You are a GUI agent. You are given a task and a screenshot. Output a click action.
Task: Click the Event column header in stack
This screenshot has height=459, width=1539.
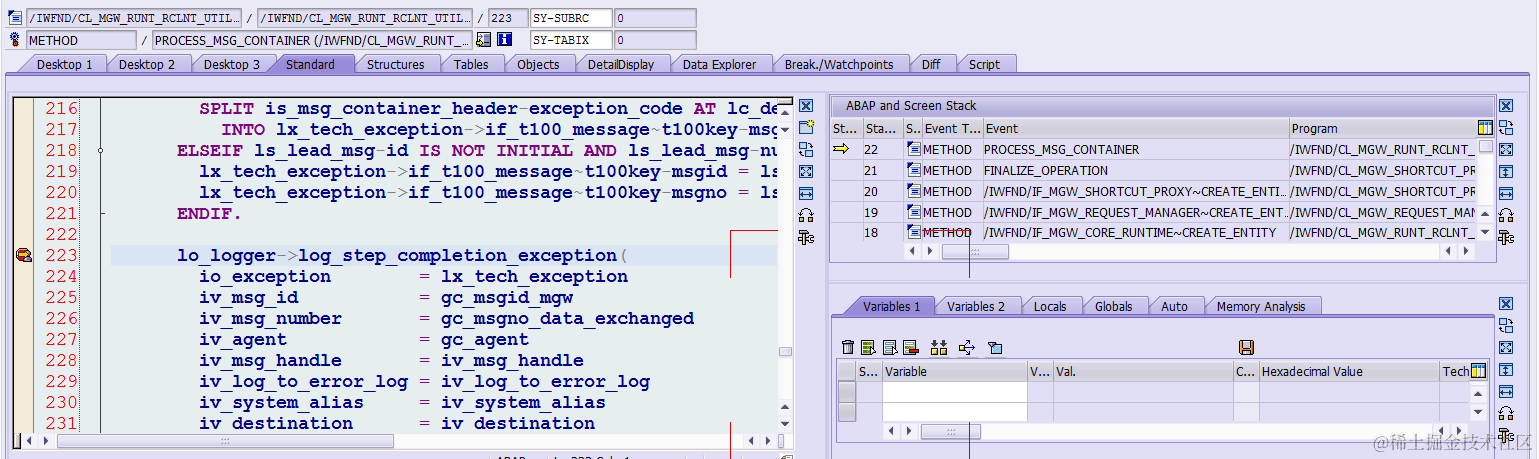pos(1135,128)
